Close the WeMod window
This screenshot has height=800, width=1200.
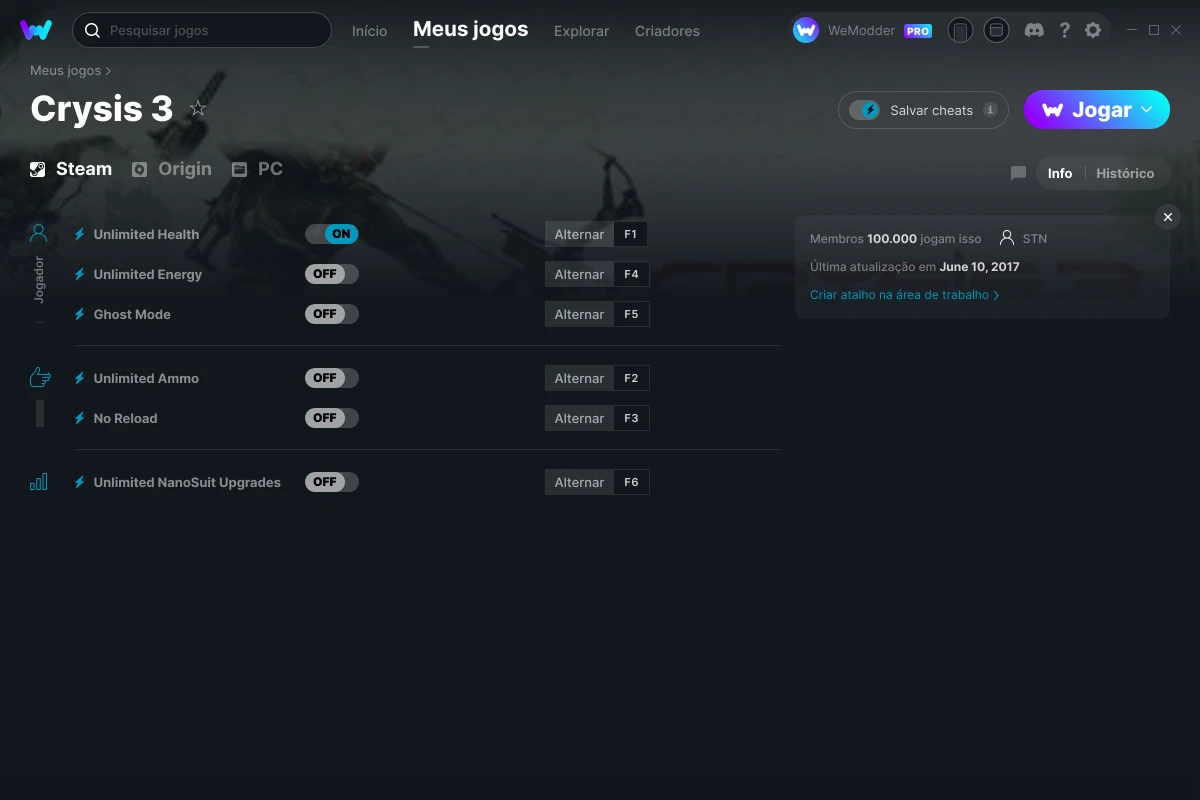point(1176,30)
